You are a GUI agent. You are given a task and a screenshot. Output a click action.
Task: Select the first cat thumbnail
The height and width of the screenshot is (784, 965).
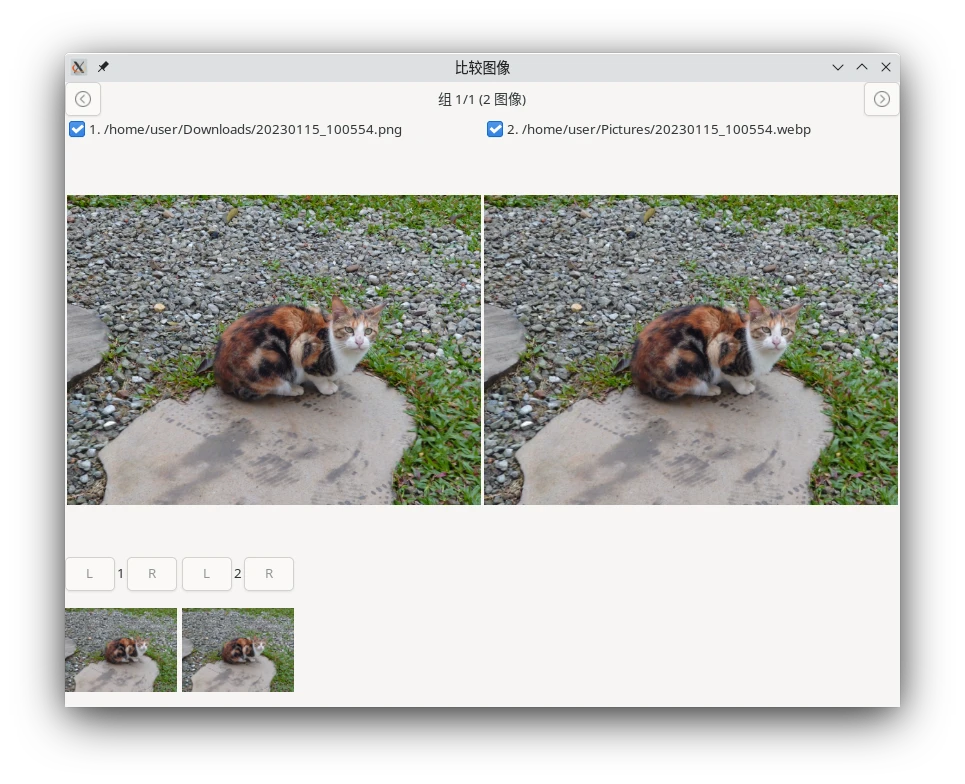[x=121, y=650]
